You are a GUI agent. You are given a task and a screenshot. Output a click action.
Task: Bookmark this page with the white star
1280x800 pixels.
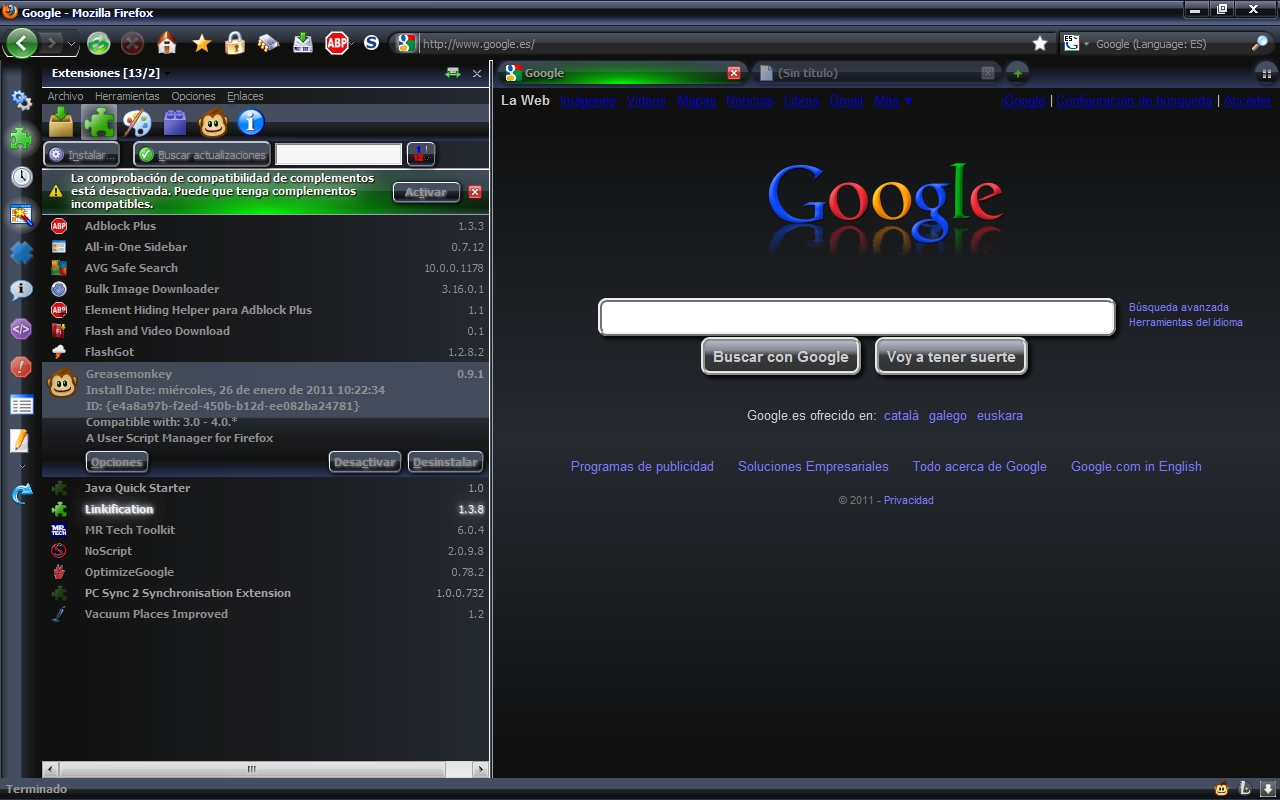point(1040,43)
